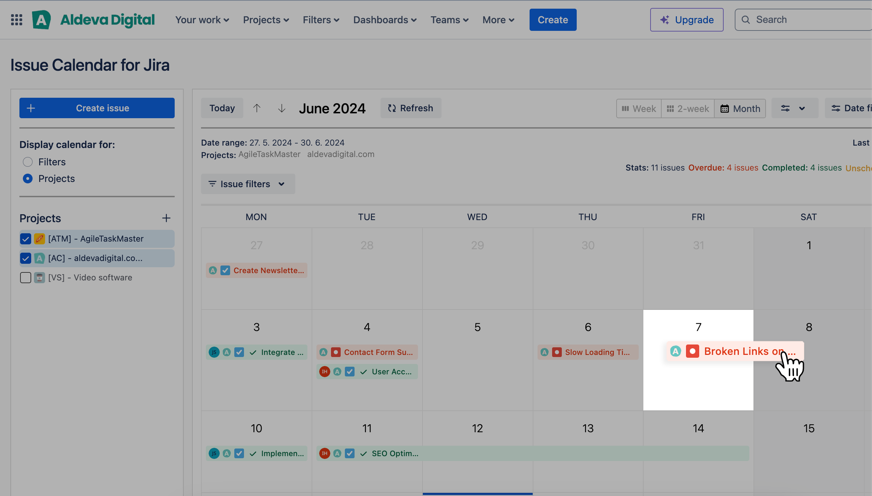Click the task icon on SEO Optim issue
Screen dimensions: 872x496
pos(350,453)
